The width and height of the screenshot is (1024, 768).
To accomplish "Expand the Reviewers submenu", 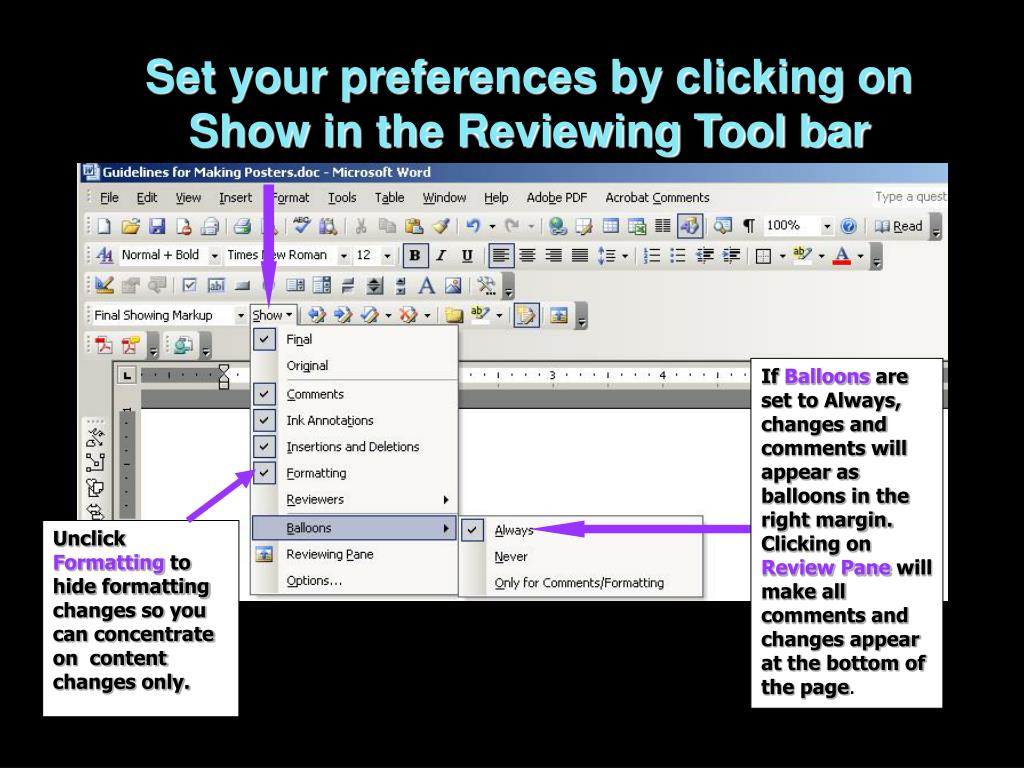I will click(x=354, y=500).
